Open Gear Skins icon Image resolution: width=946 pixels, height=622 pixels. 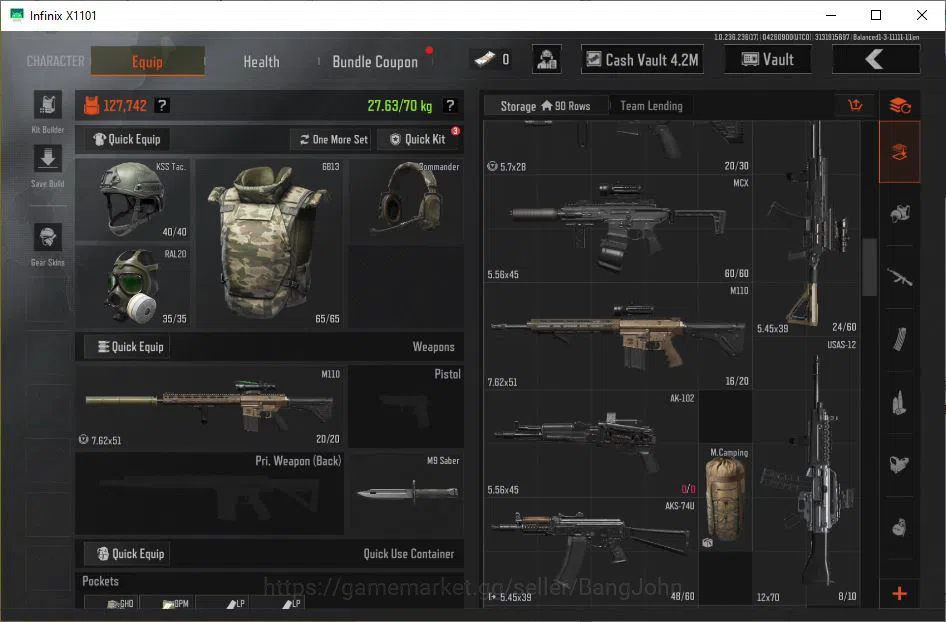pos(48,238)
